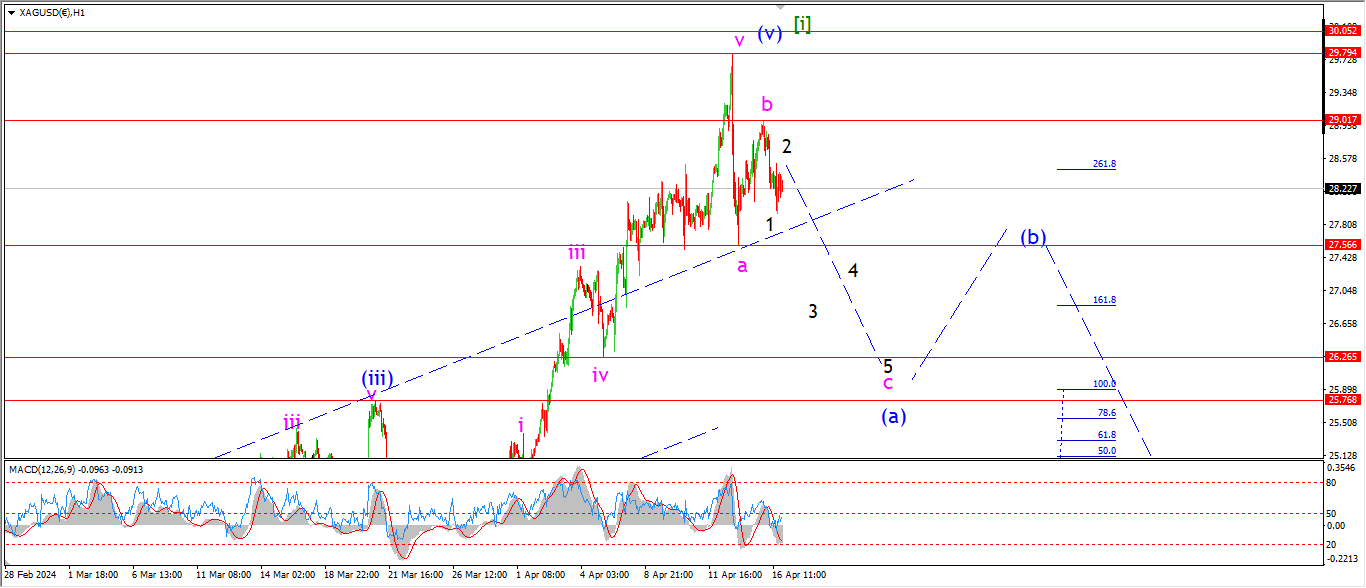This screenshot has width=1366, height=588.
Task: Click the 28 Feb 2024 date label
Action: [31, 575]
